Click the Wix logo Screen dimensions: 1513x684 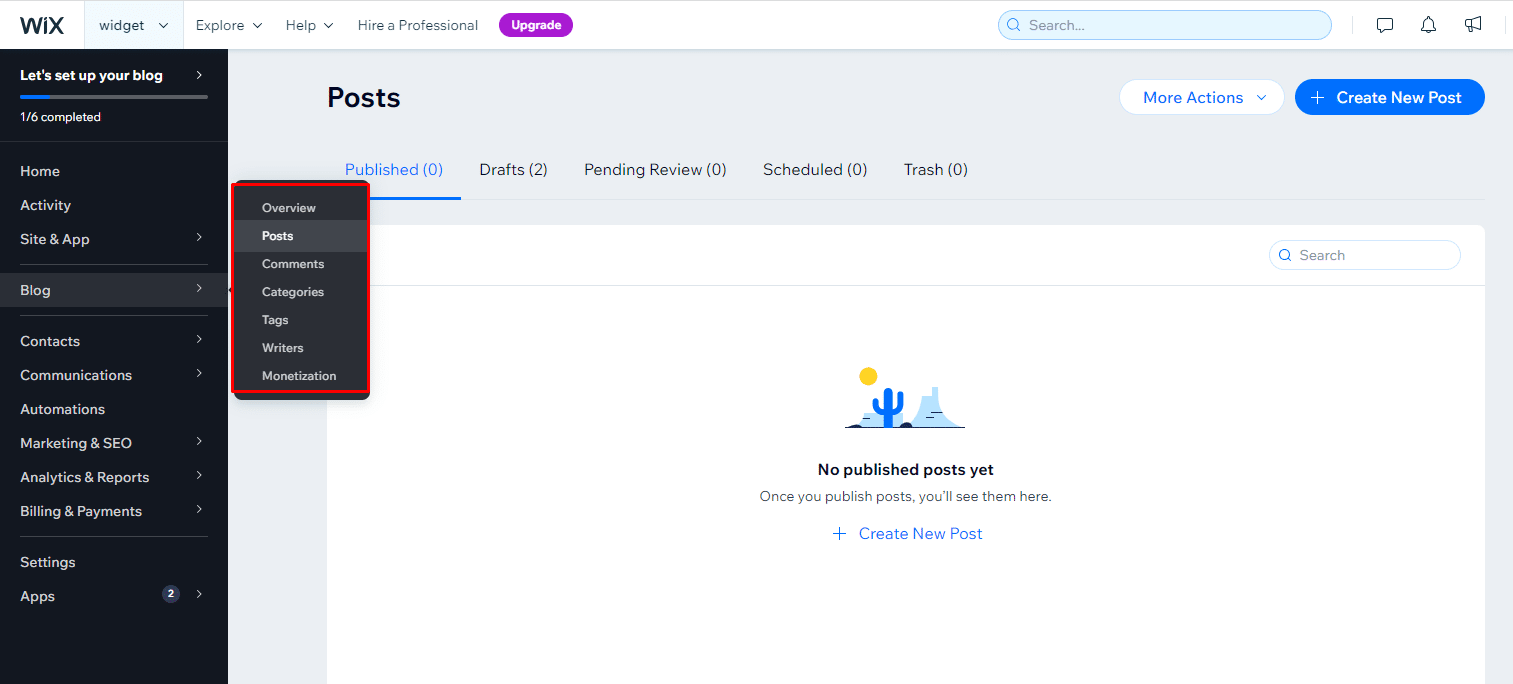point(42,25)
